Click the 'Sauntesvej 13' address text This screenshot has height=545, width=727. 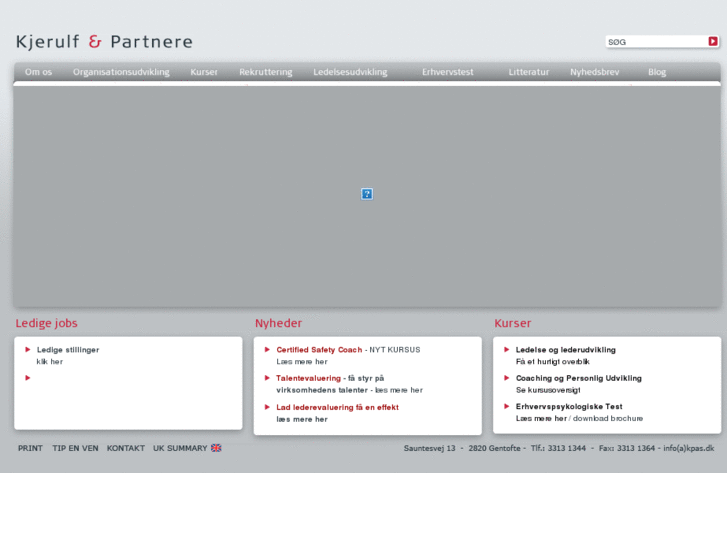(429, 448)
